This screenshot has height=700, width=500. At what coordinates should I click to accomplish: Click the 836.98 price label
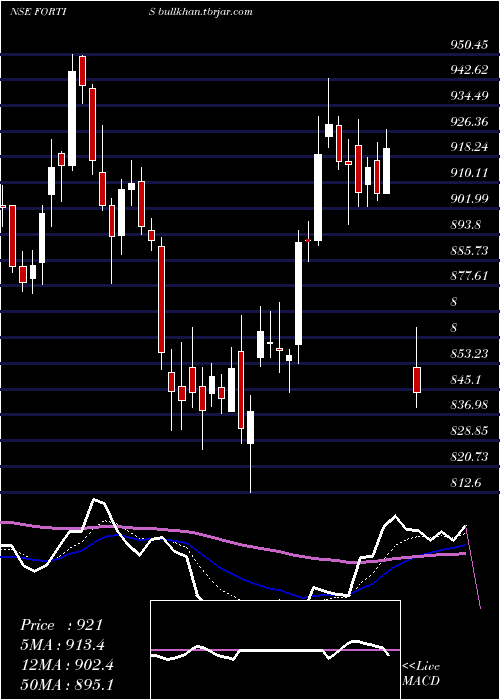[469, 405]
